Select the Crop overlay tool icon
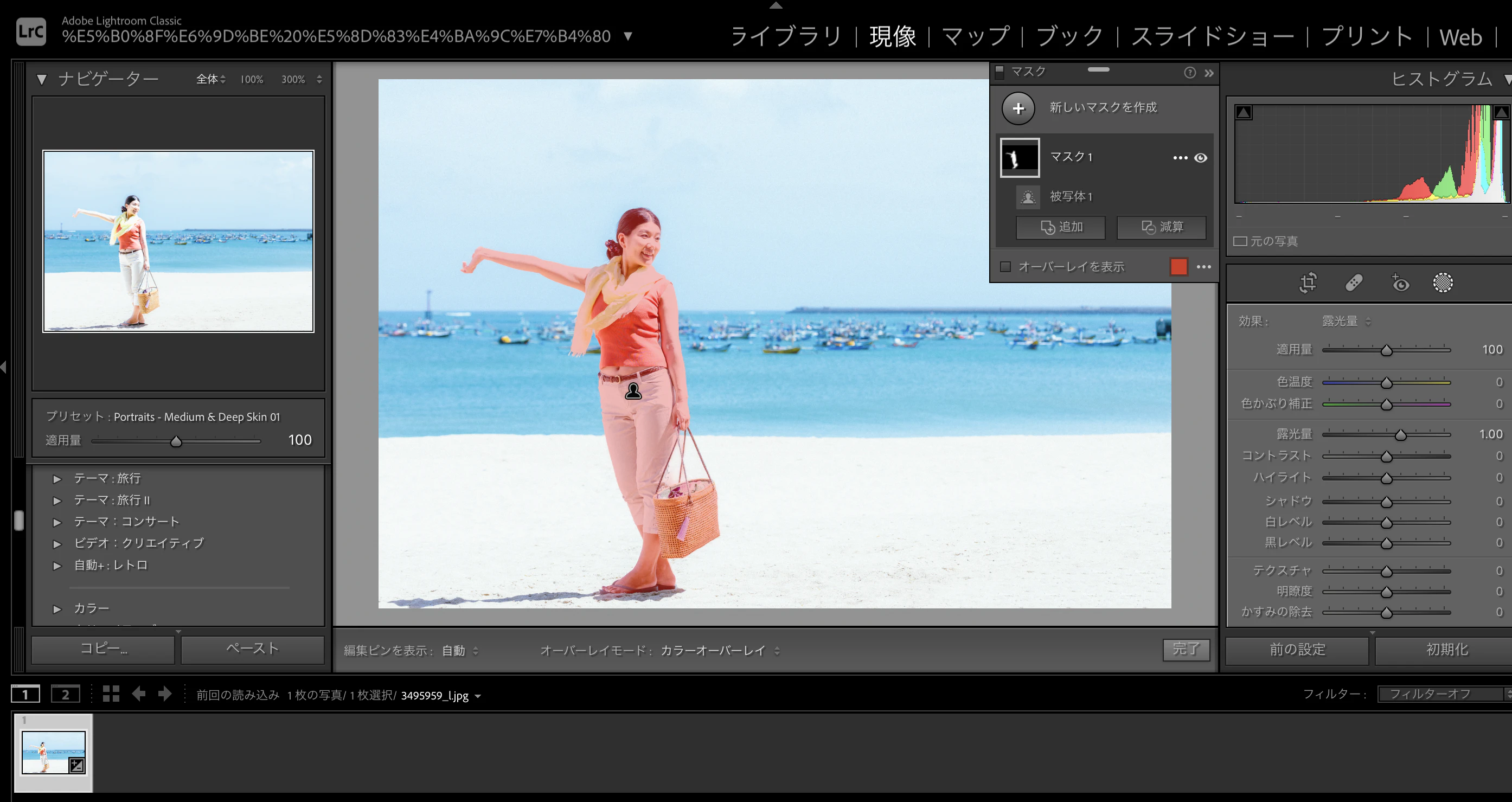Screen dimensions: 1512x802 (x=1308, y=283)
